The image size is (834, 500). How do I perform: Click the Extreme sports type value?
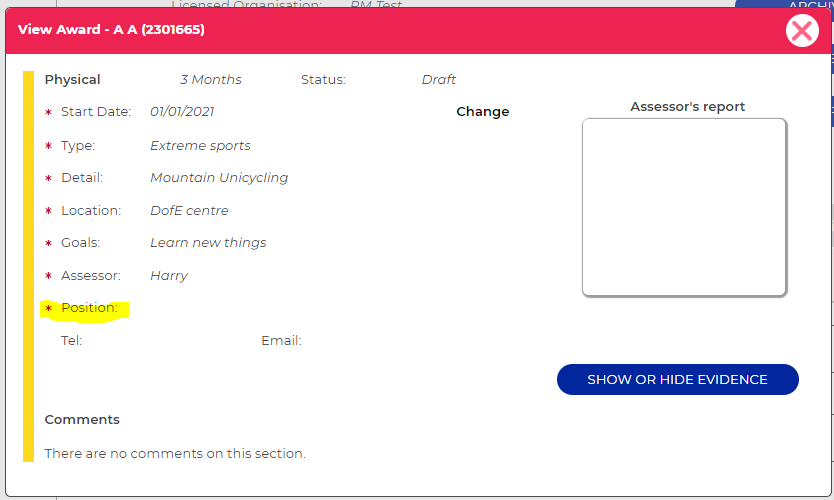click(x=200, y=146)
